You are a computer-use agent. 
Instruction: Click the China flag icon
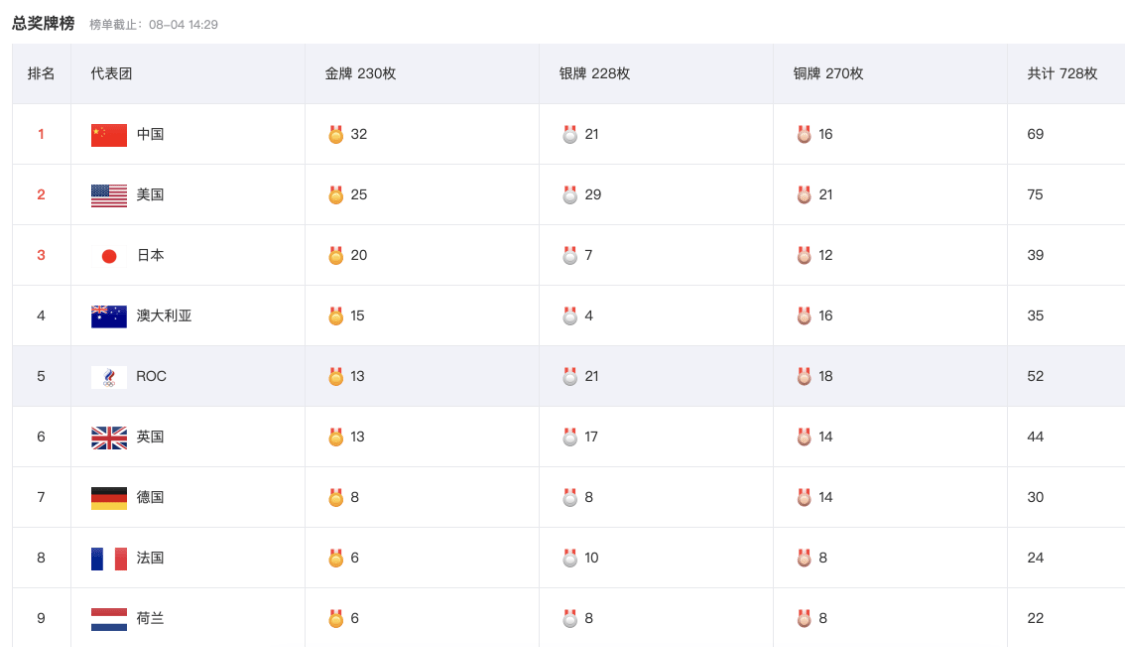(x=109, y=135)
